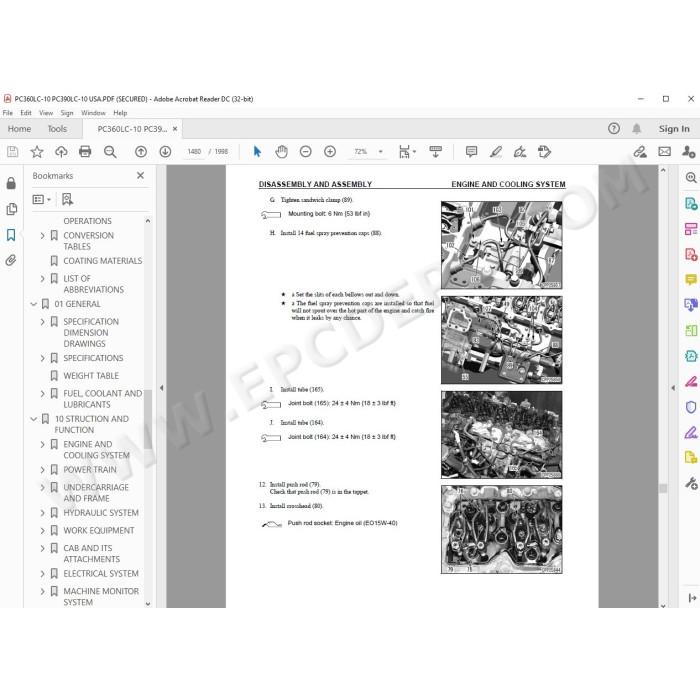Open Export PDF tool in right pane
The height and width of the screenshot is (700, 700).
(691, 204)
